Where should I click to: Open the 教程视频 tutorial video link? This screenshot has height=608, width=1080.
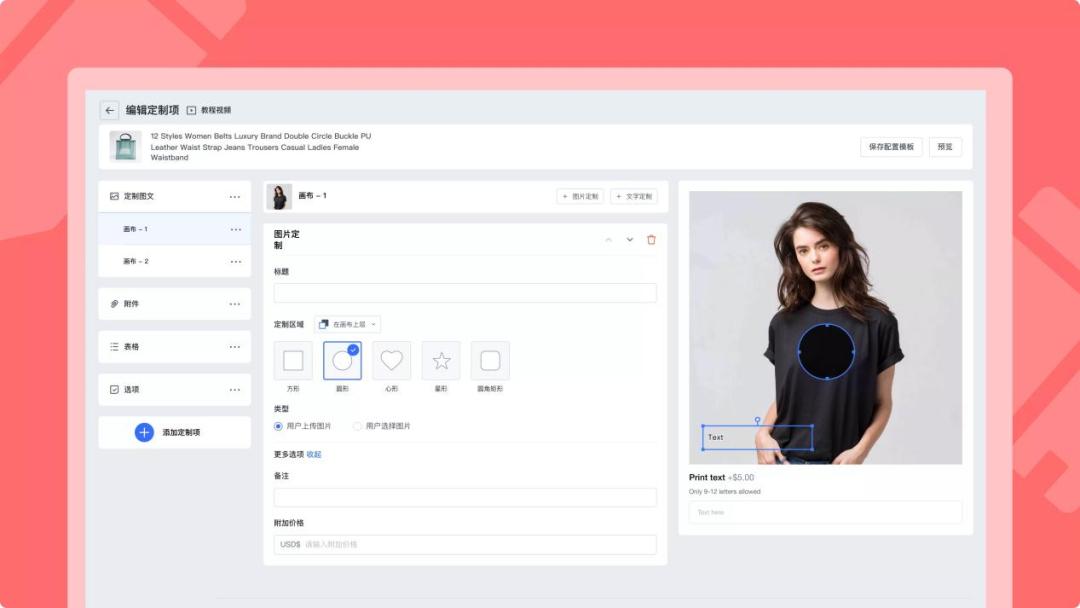(x=209, y=110)
